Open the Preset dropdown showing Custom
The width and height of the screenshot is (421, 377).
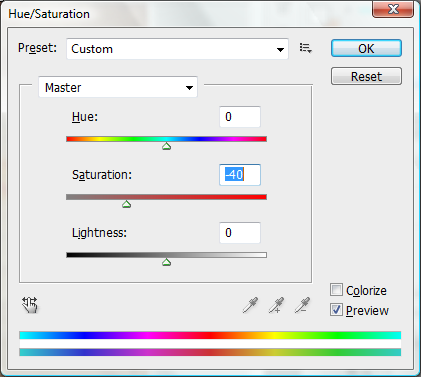coord(177,49)
